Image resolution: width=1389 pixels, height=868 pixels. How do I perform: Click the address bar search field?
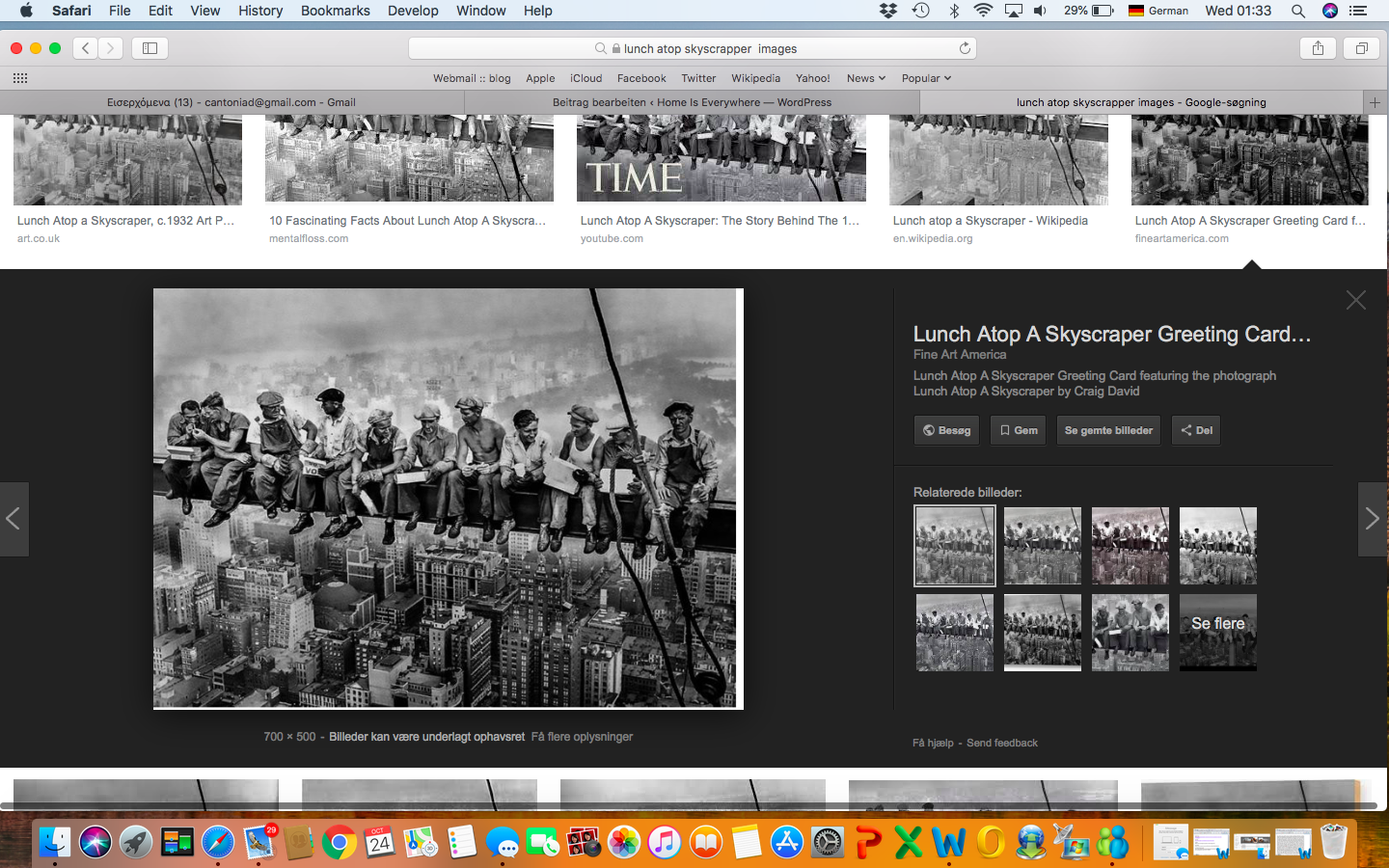[x=693, y=48]
